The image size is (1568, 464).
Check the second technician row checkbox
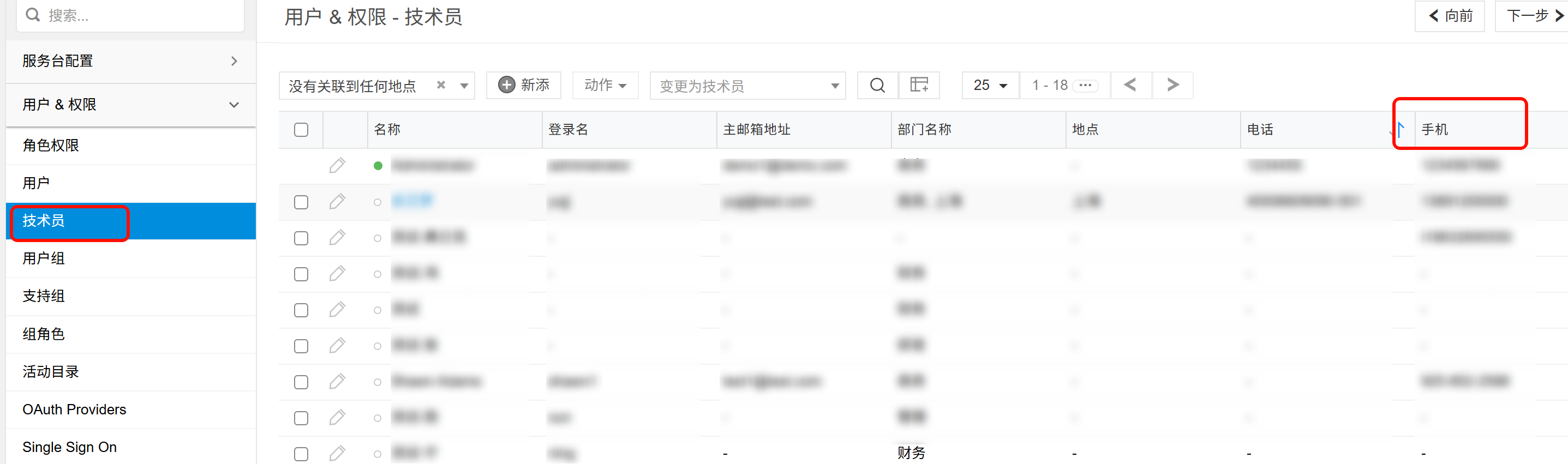(301, 202)
